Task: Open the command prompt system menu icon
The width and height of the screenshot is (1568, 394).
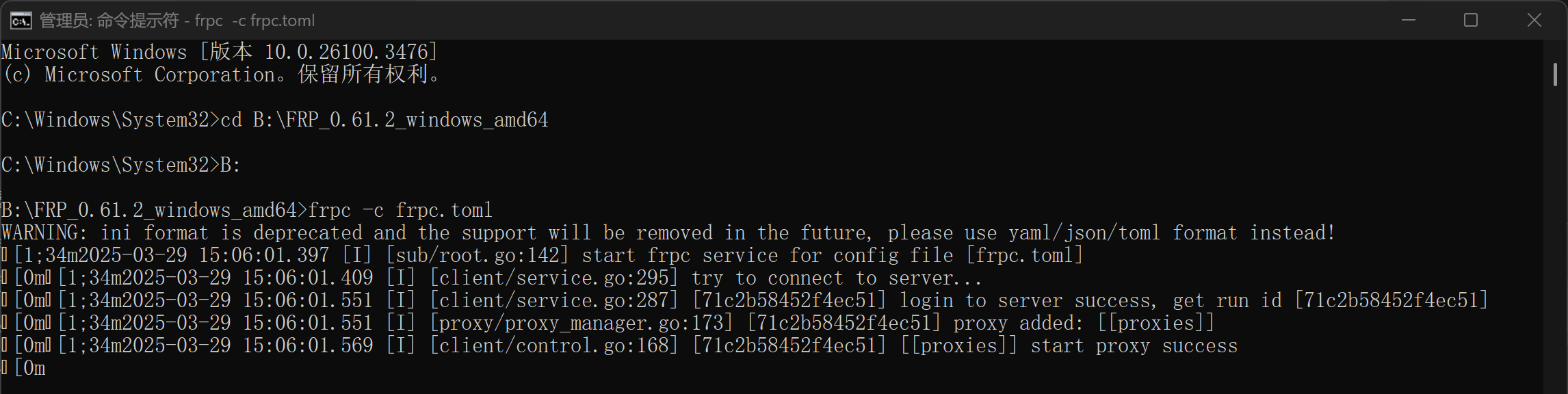Action: pyautogui.click(x=21, y=21)
